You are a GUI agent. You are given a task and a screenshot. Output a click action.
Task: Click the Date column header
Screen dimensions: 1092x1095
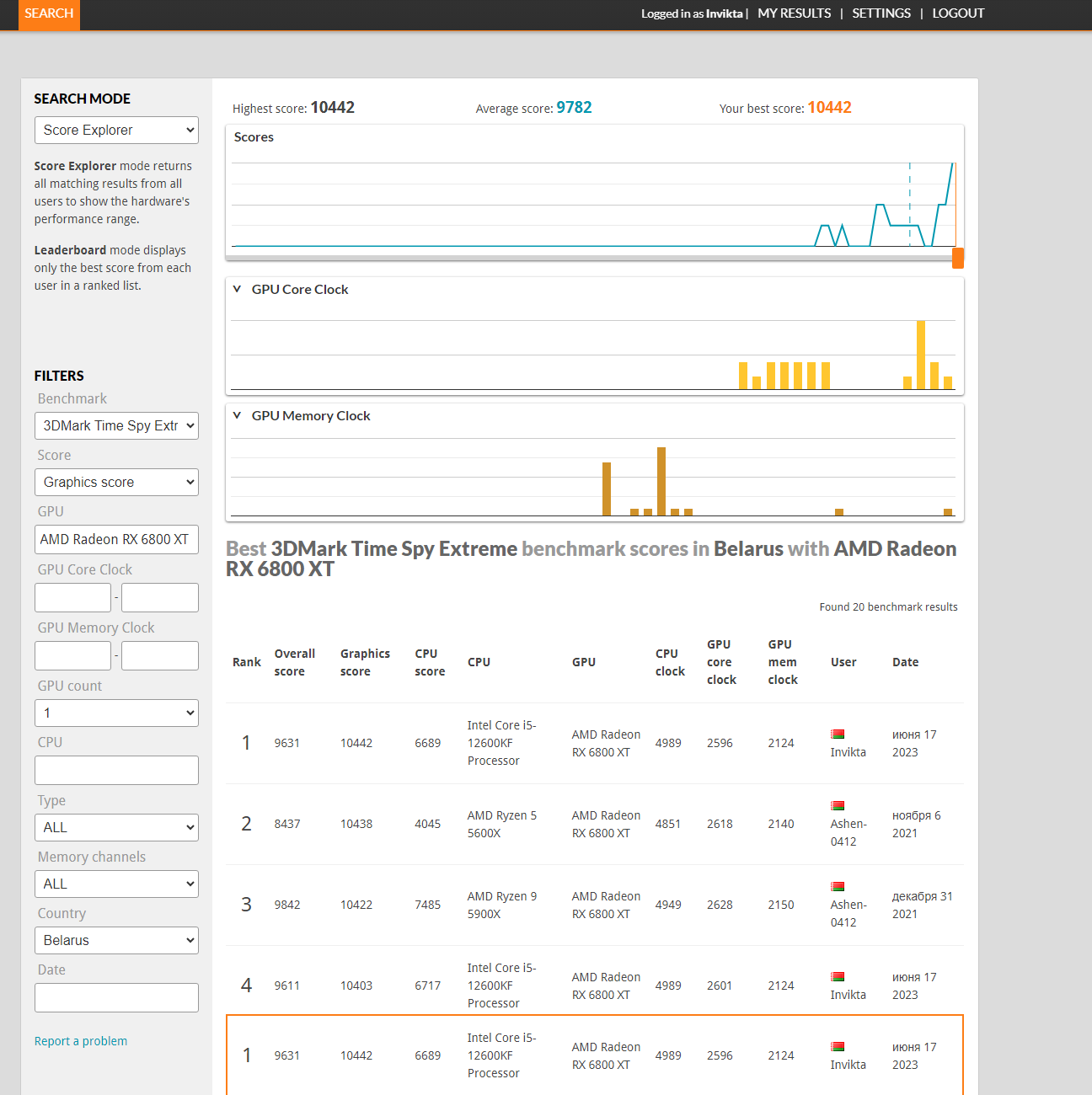(906, 662)
